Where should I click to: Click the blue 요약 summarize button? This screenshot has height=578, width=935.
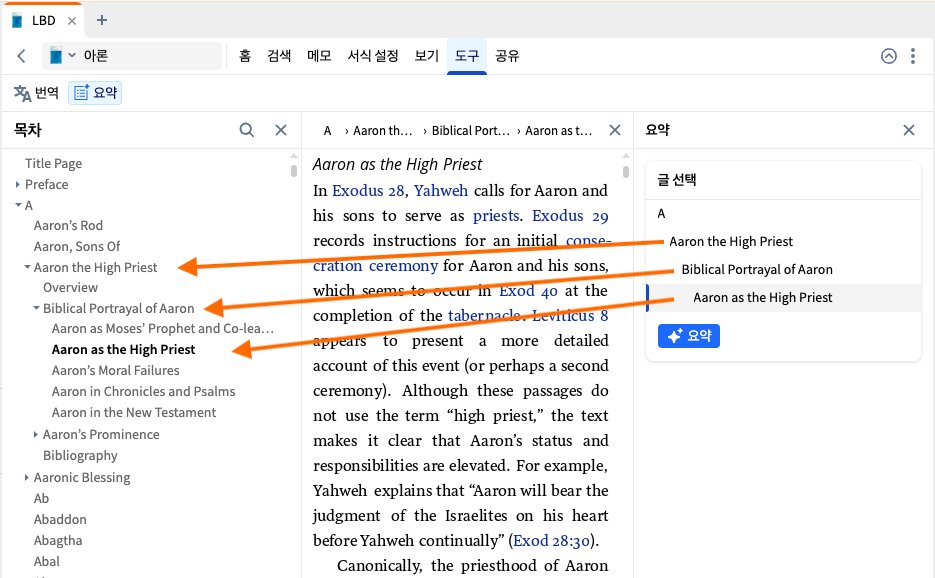[689, 336]
